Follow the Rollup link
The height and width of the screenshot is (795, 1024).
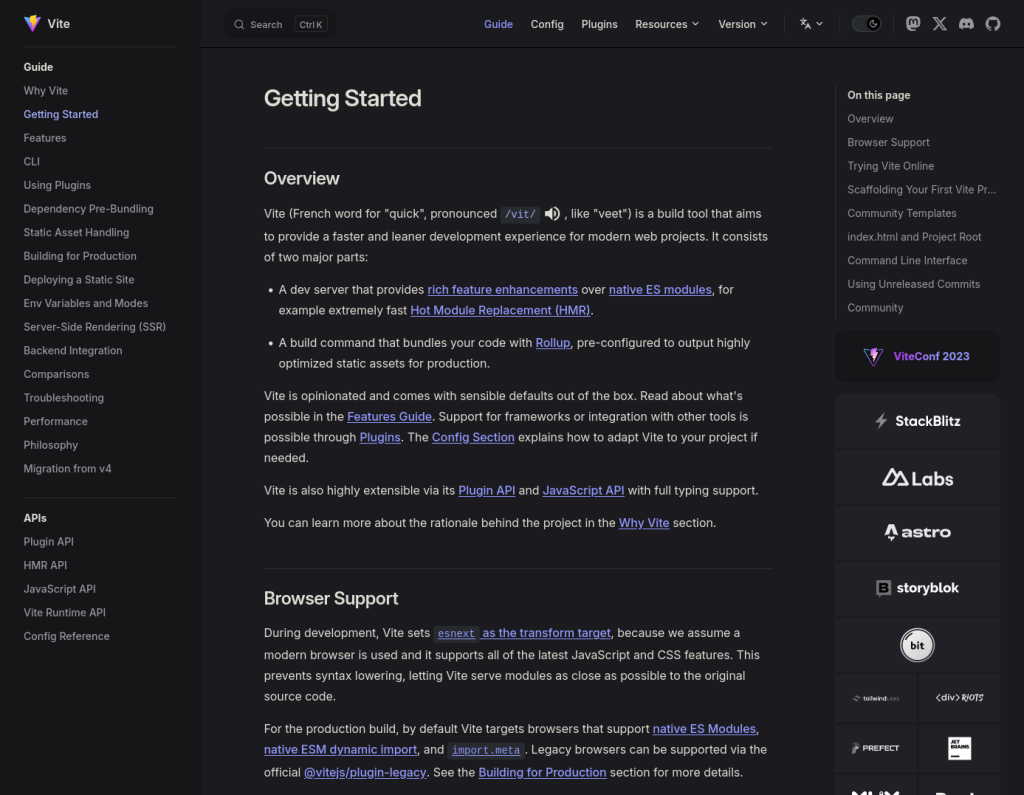click(552, 343)
